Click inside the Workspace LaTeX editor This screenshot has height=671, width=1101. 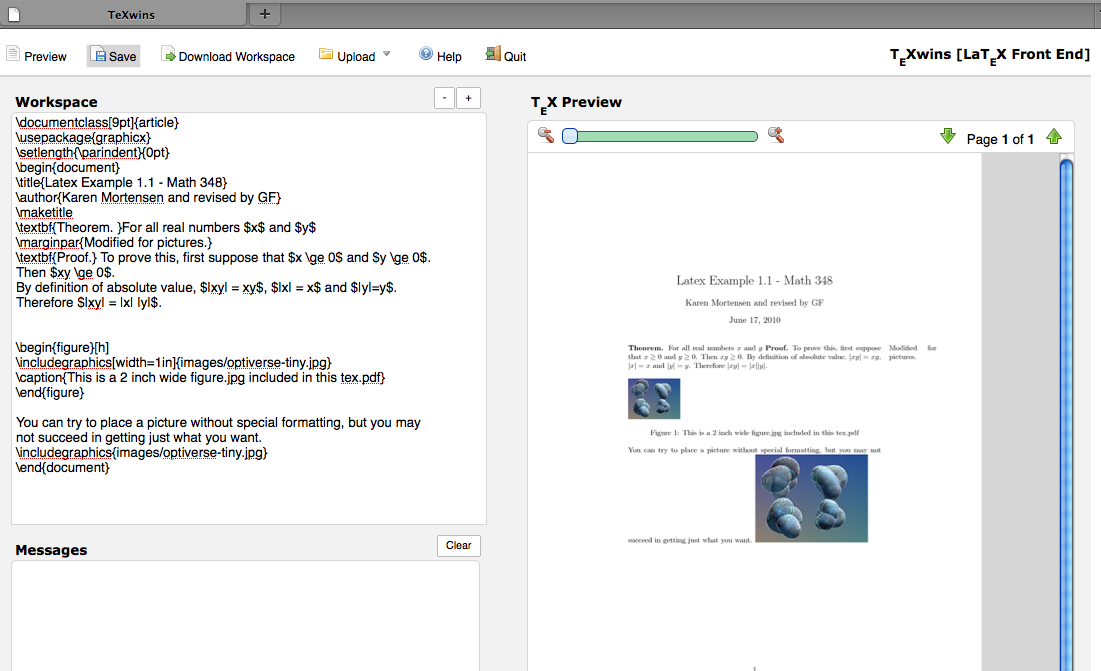[x=248, y=320]
